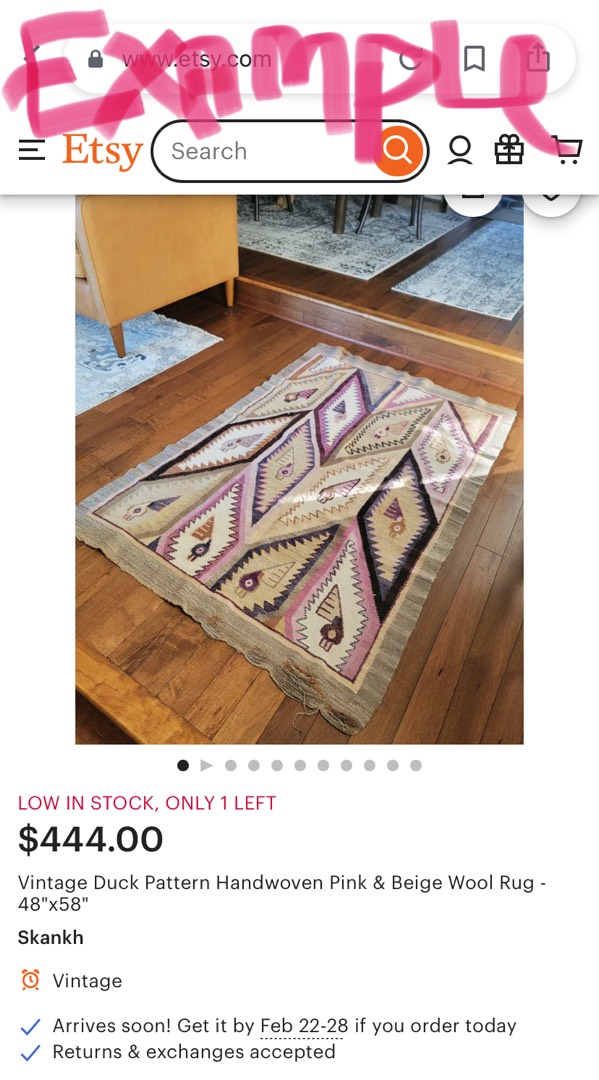
Task: Open the Skankh shop link
Action: (x=50, y=937)
